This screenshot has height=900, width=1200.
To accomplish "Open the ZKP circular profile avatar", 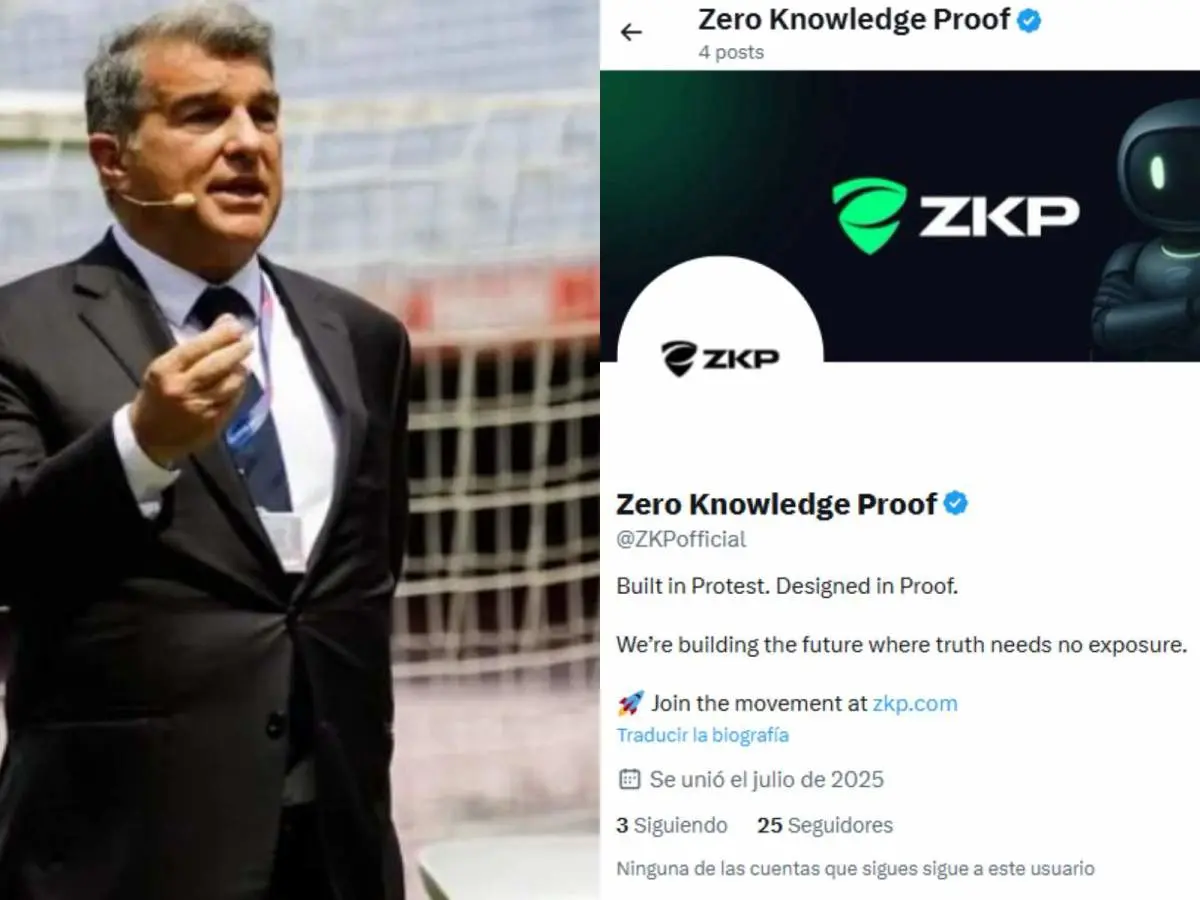I will (x=720, y=358).
